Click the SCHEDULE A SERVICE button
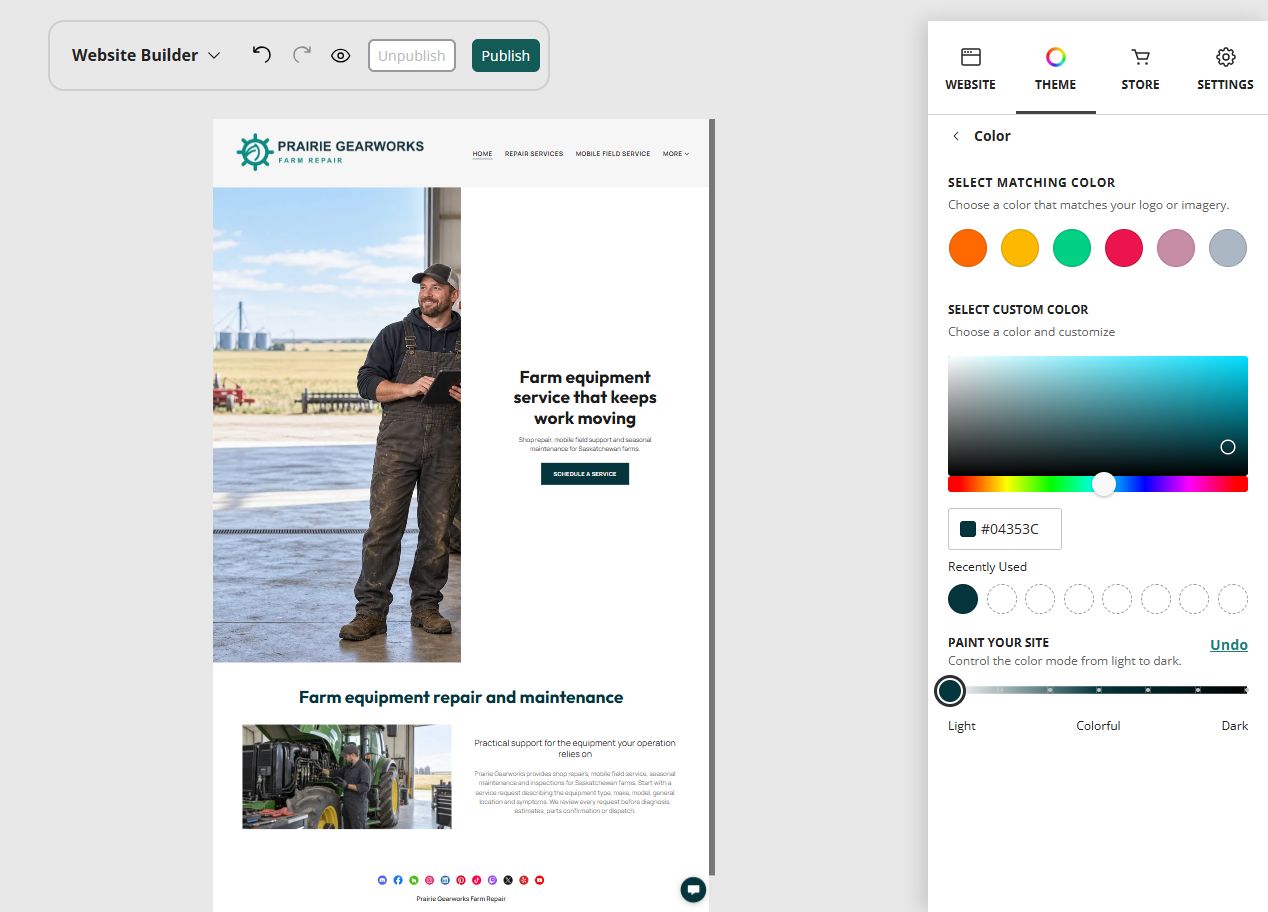This screenshot has width=1268, height=912. pos(585,474)
